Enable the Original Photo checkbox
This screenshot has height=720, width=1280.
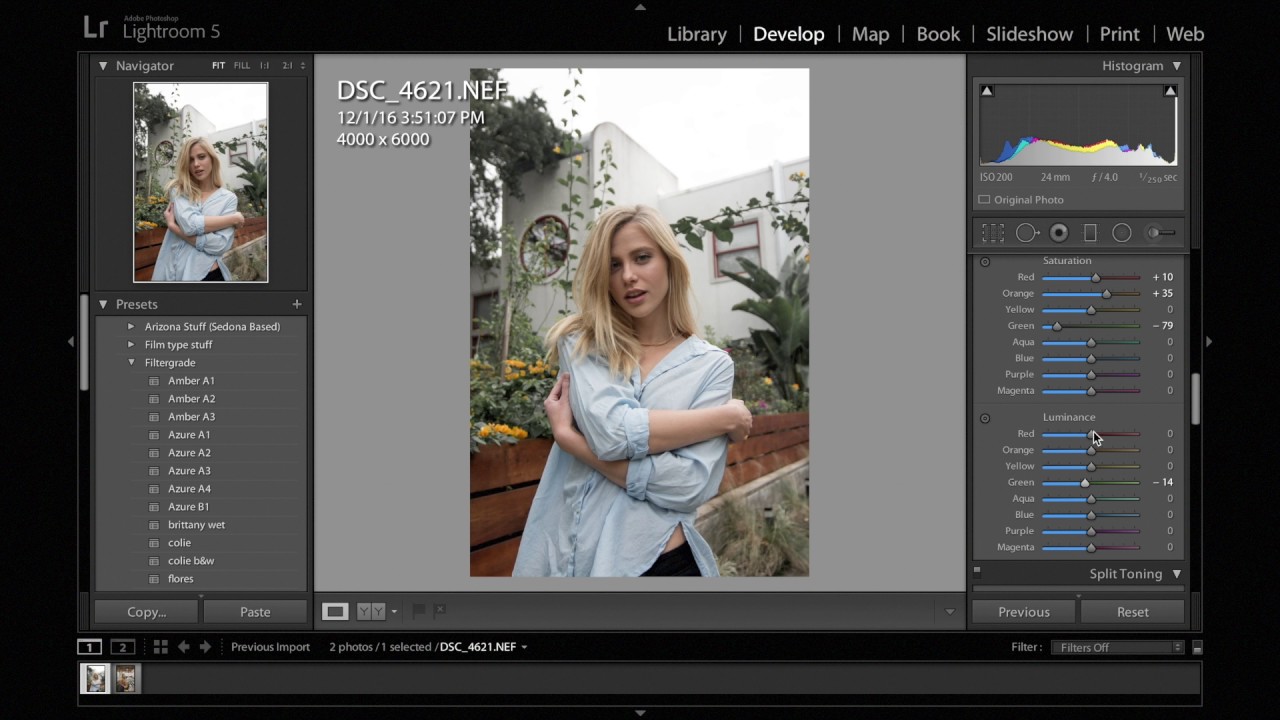tap(984, 200)
